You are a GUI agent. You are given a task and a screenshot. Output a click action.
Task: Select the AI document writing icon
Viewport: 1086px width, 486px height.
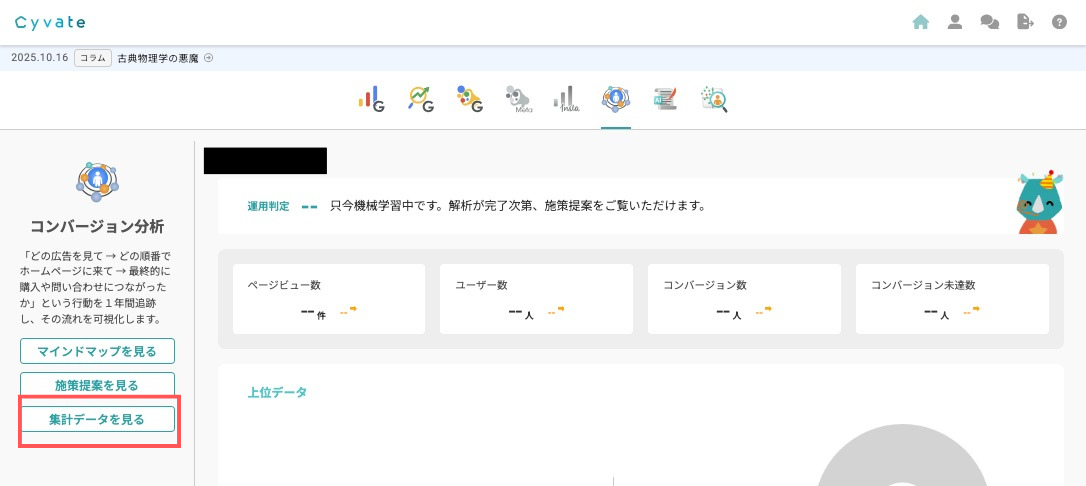(x=664, y=99)
